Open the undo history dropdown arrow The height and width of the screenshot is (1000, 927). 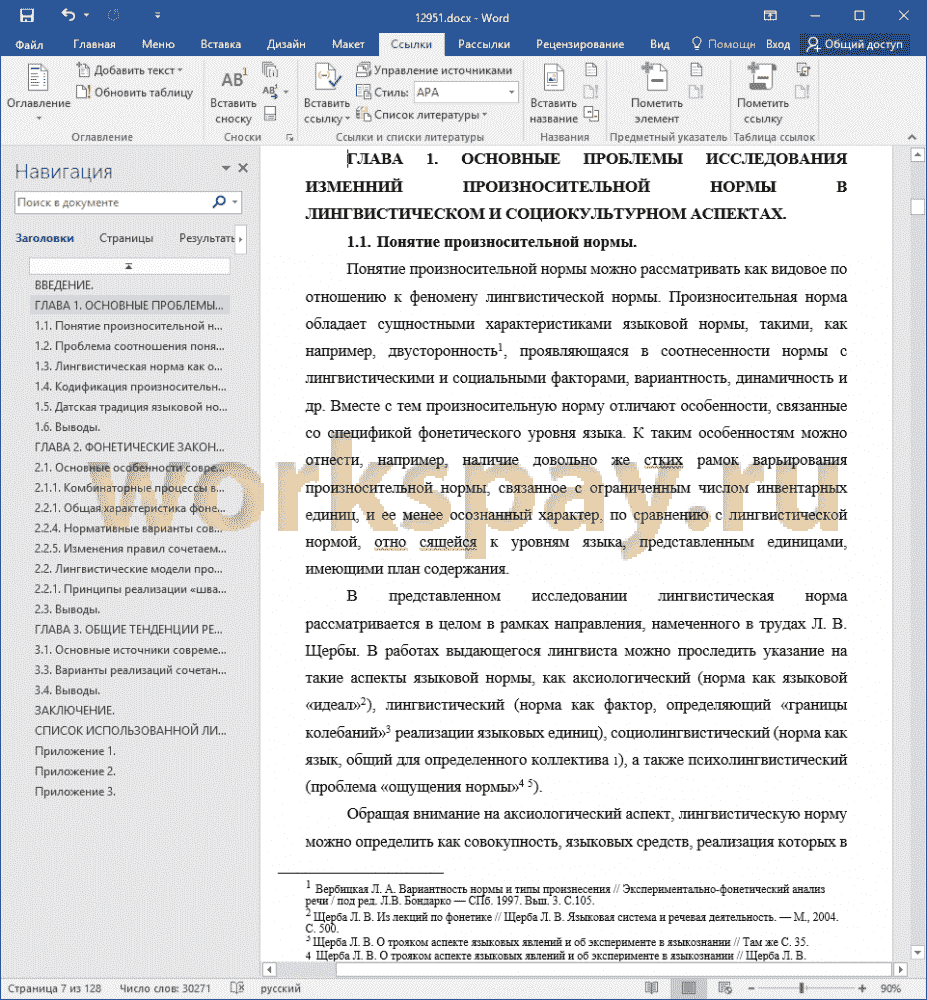pos(86,16)
